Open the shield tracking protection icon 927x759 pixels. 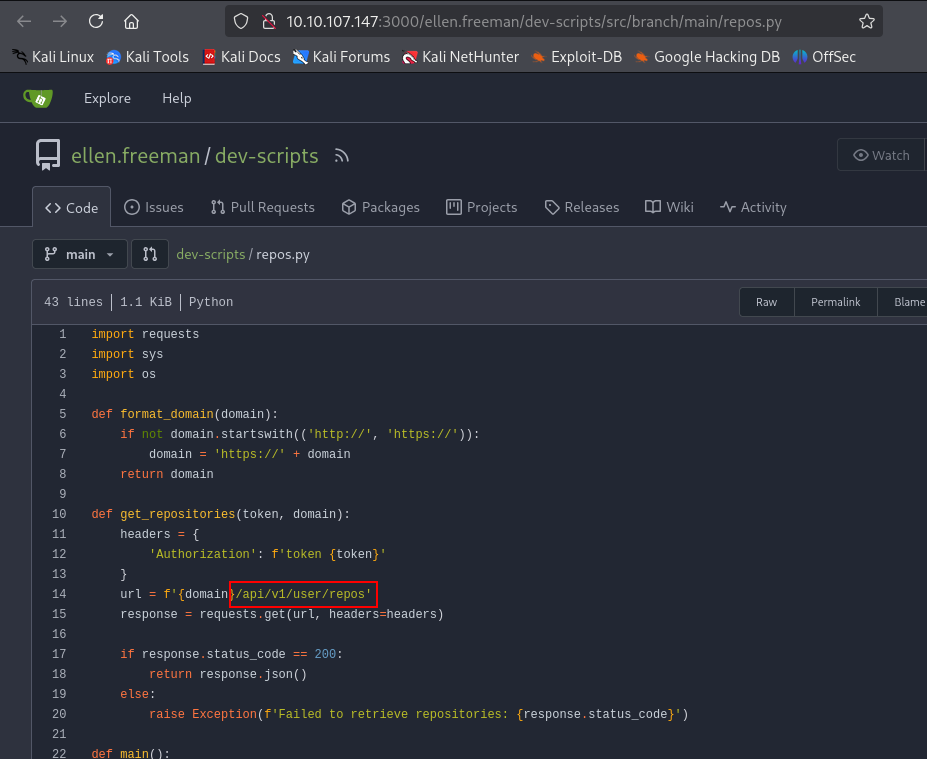[x=241, y=22]
